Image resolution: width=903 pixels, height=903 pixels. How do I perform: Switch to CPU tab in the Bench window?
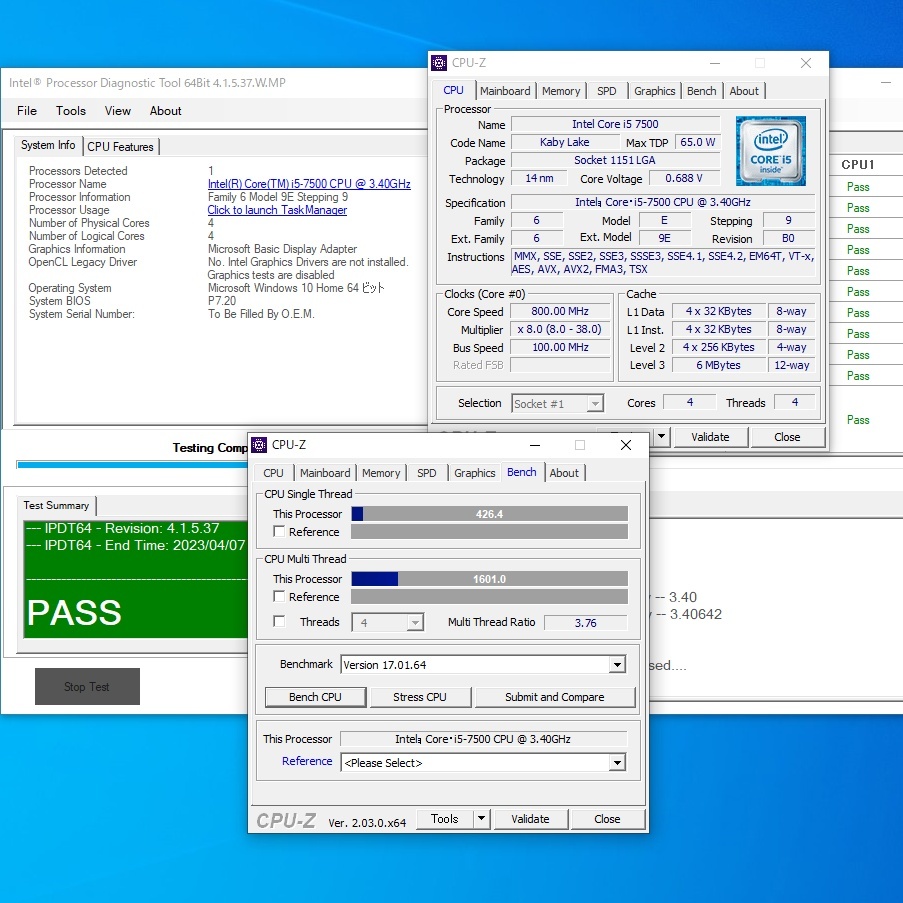tap(273, 473)
